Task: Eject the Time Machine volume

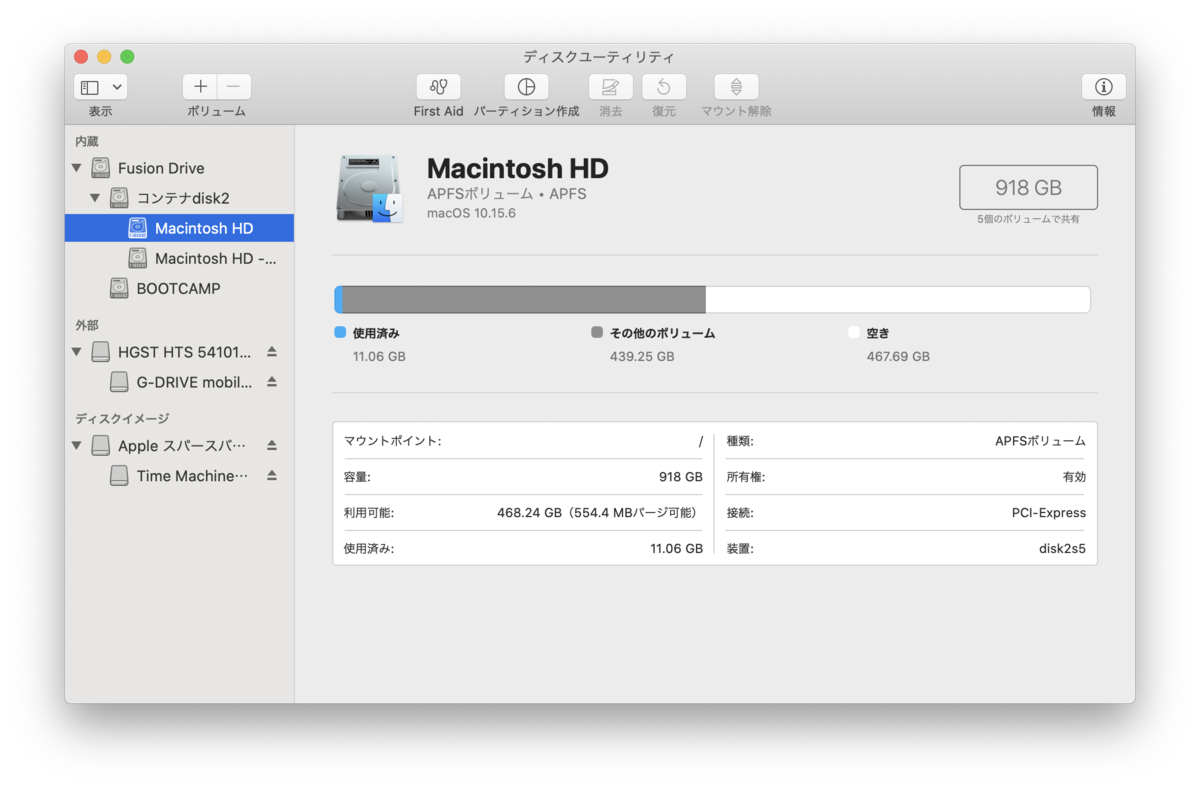Action: click(272, 476)
